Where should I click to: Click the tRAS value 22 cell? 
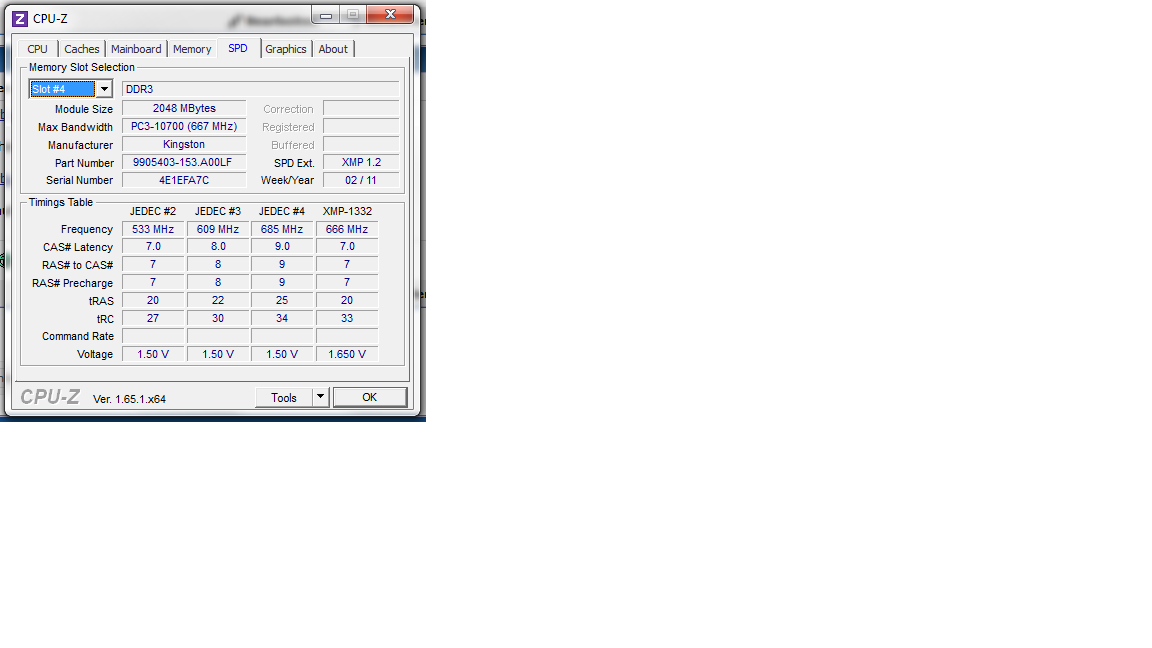pyautogui.click(x=217, y=300)
